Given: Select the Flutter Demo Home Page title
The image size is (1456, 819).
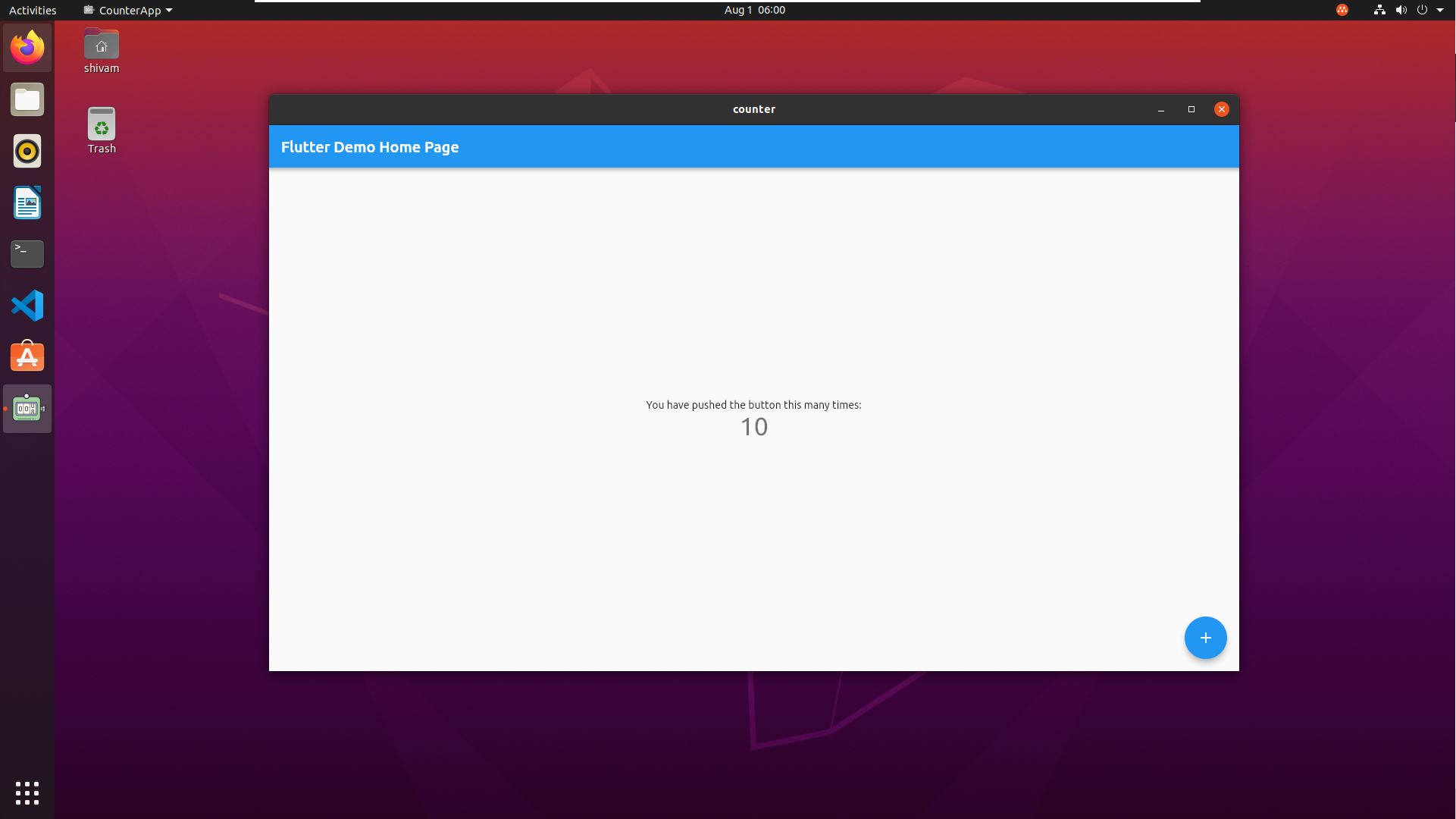Looking at the screenshot, I should (370, 146).
